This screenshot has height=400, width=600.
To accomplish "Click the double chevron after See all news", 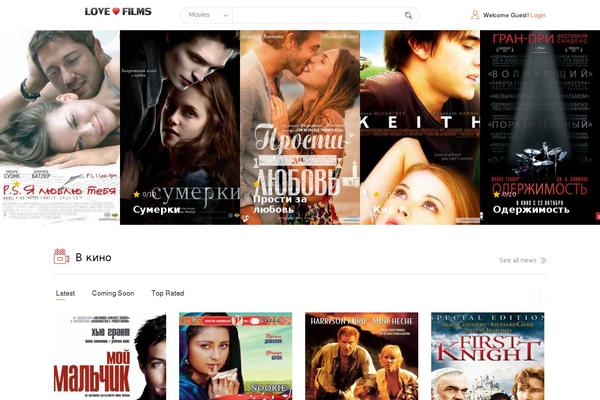I will [543, 261].
